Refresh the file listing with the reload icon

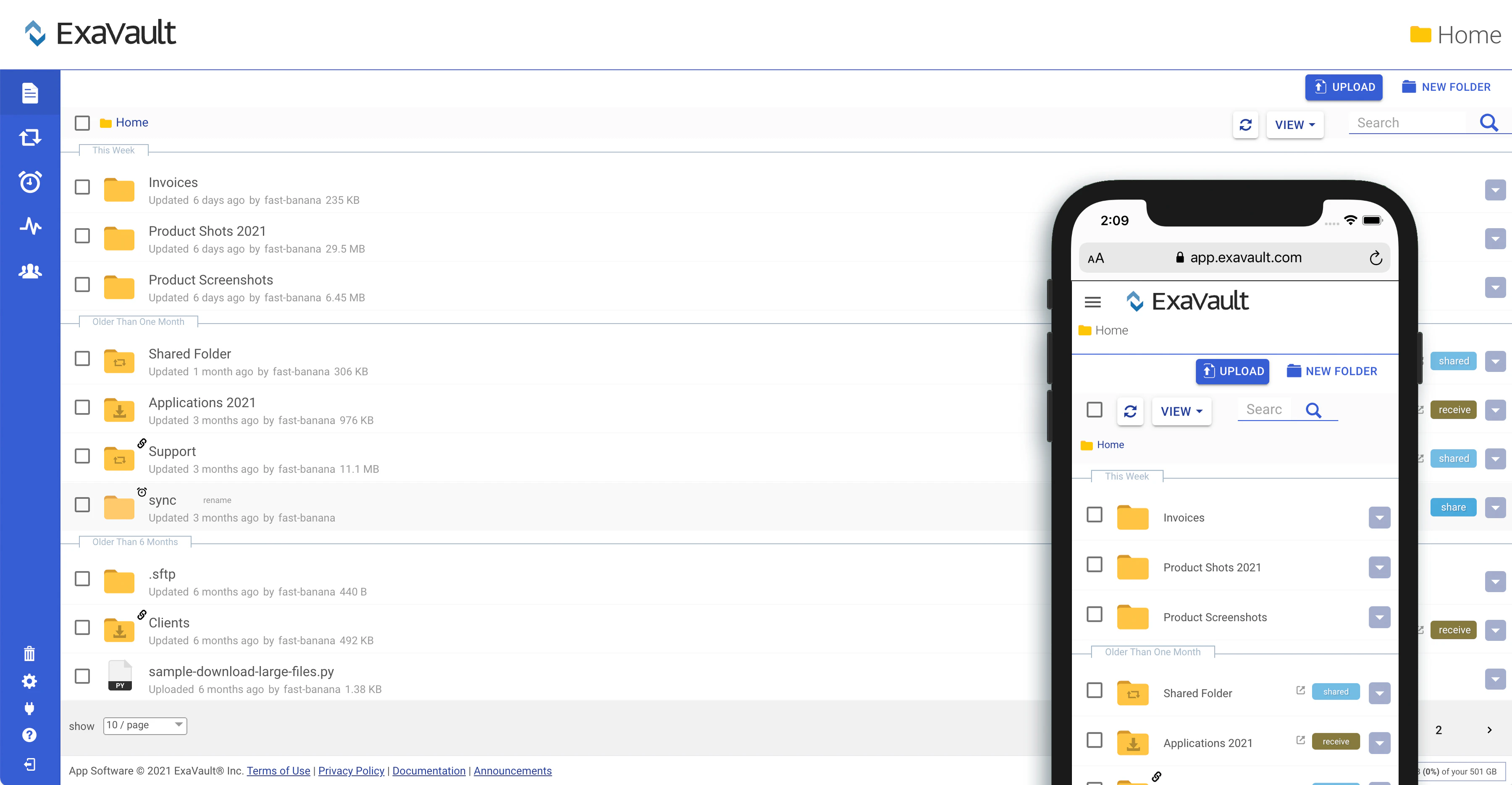pyautogui.click(x=1246, y=125)
